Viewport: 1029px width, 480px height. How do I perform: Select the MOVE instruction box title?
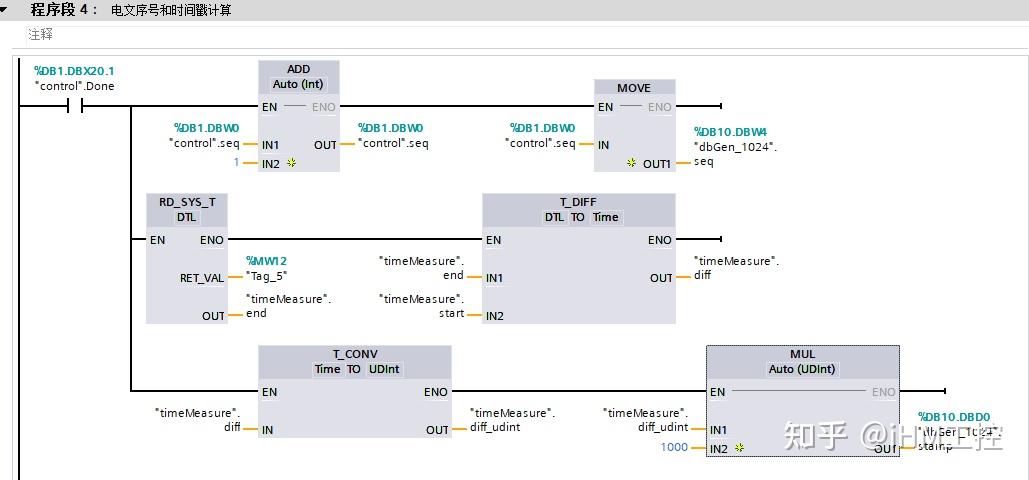coord(634,88)
